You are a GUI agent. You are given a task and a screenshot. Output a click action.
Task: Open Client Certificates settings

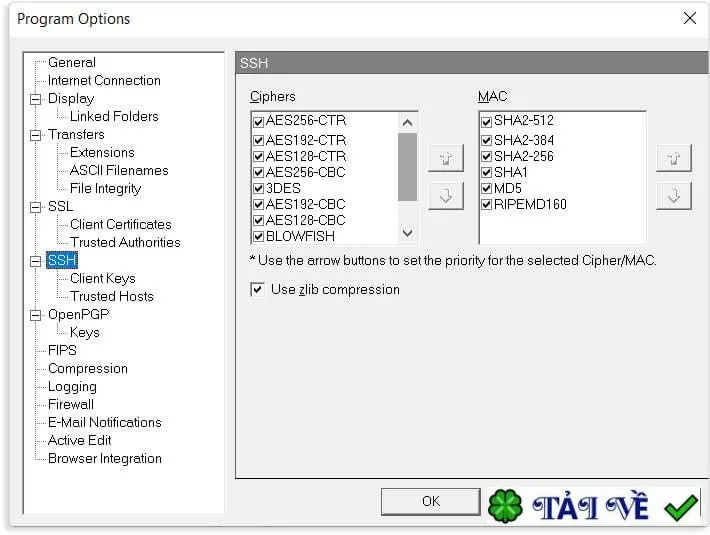120,225
